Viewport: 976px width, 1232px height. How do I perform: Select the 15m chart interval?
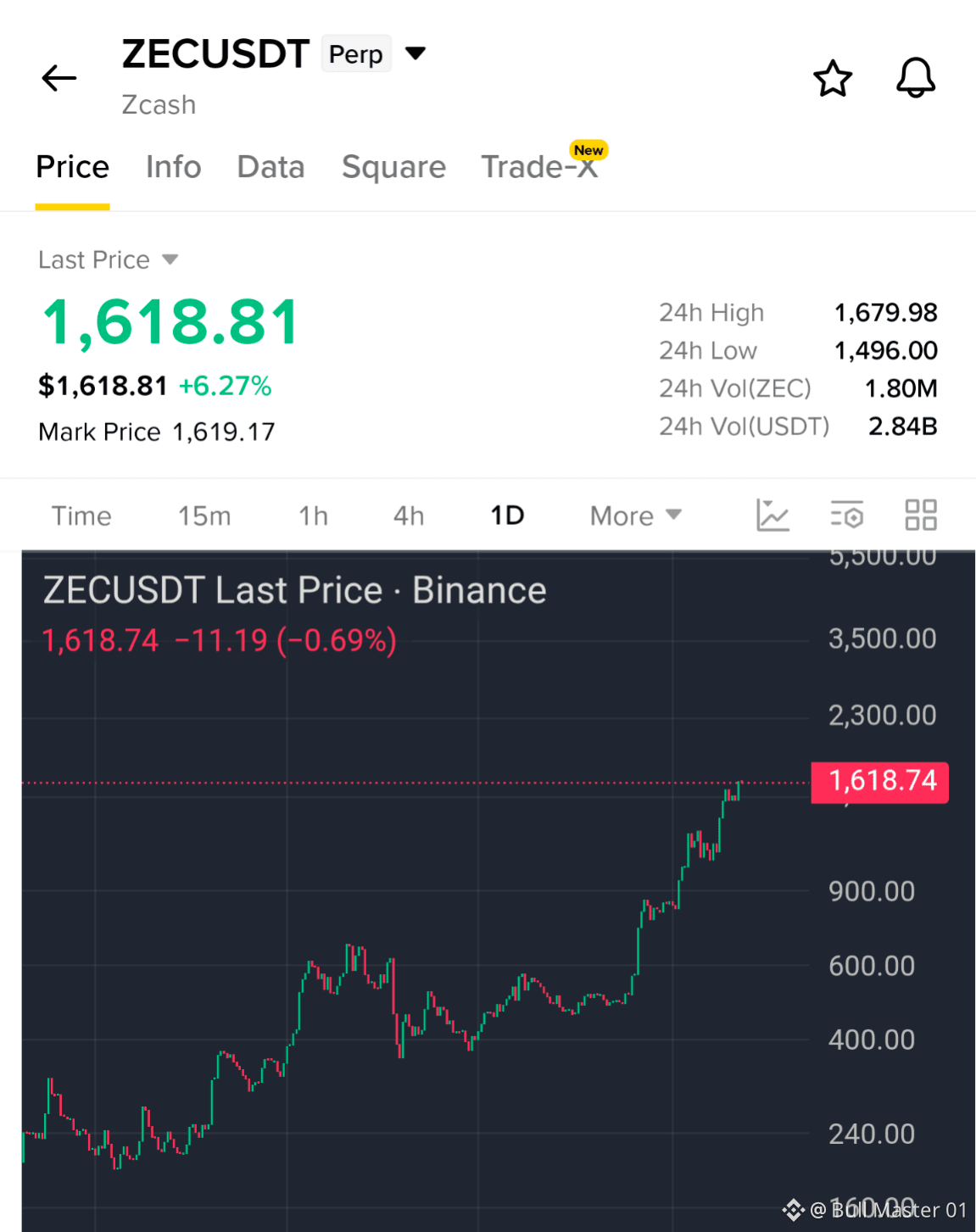tap(204, 516)
